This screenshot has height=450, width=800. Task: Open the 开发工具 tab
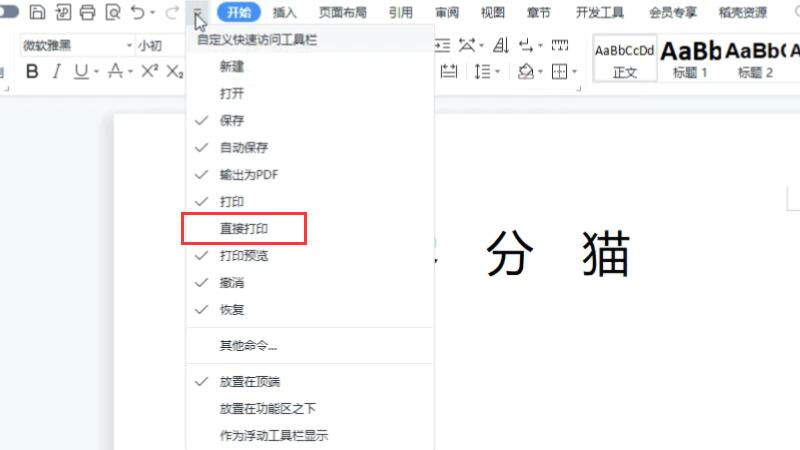(x=599, y=12)
